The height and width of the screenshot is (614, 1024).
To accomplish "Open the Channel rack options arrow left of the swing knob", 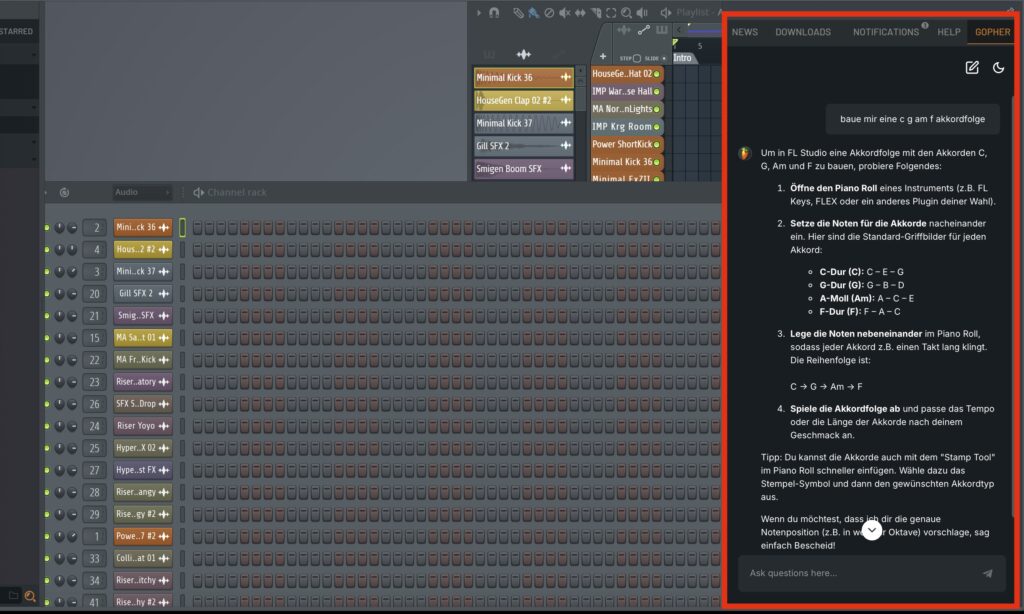I will [x=46, y=193].
